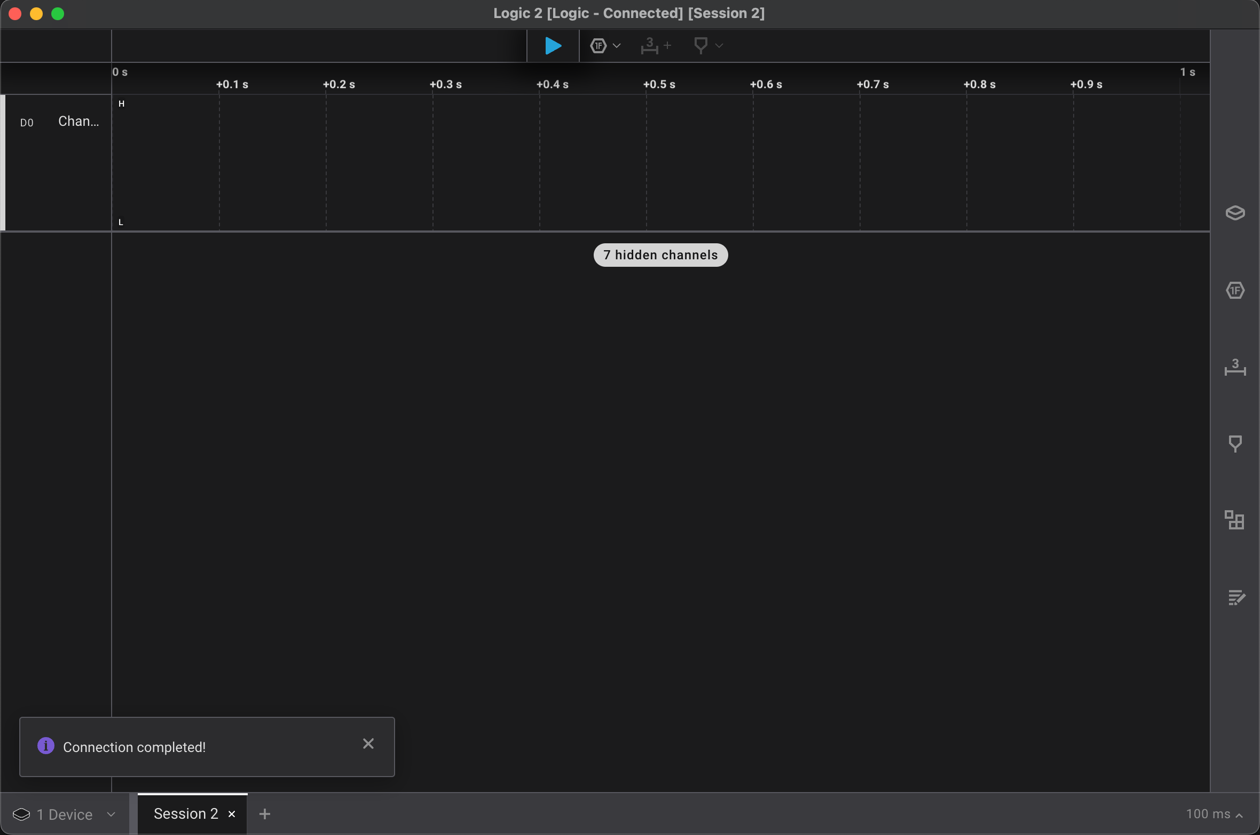1260x835 pixels.
Task: Click the timing marker icon in top toolbar
Action: (x=701, y=46)
